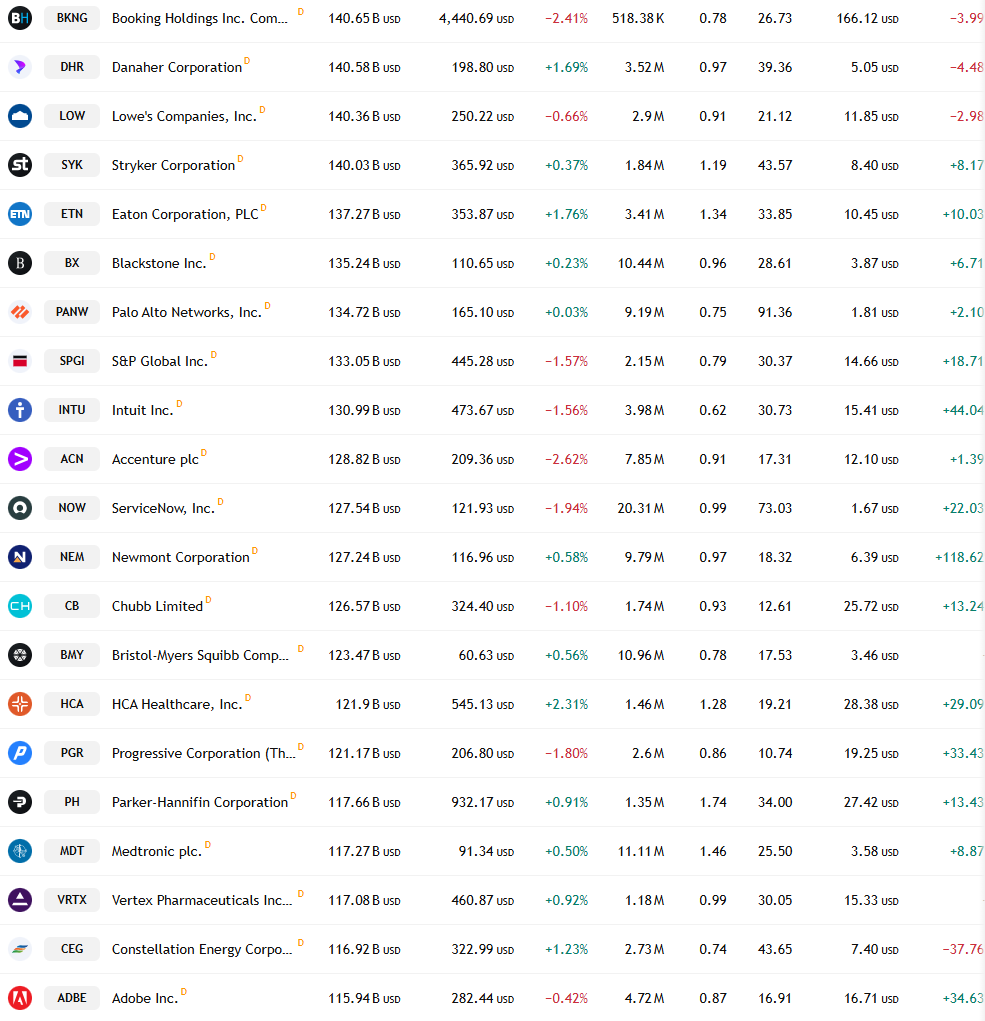The image size is (985, 1021).
Task: Click the Chubb Limited logo icon
Action: click(x=20, y=606)
